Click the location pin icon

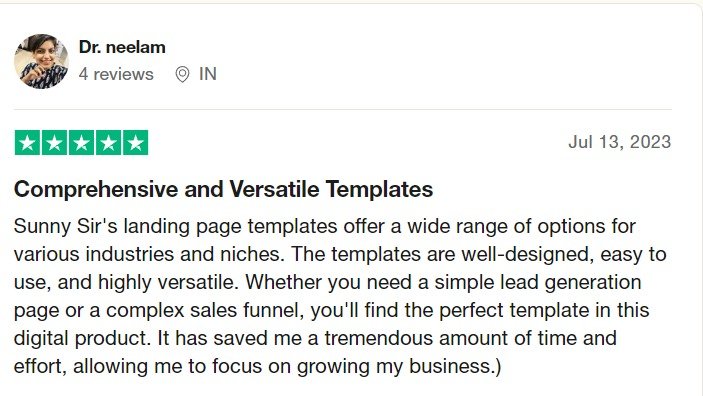pyautogui.click(x=182, y=74)
